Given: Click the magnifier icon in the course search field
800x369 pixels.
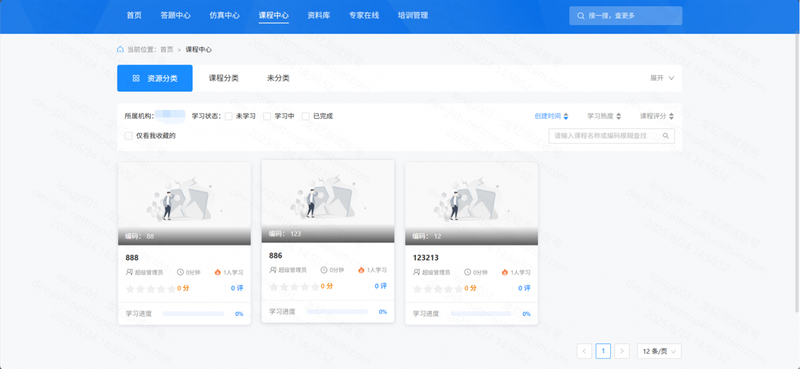Looking at the screenshot, I should 666,136.
